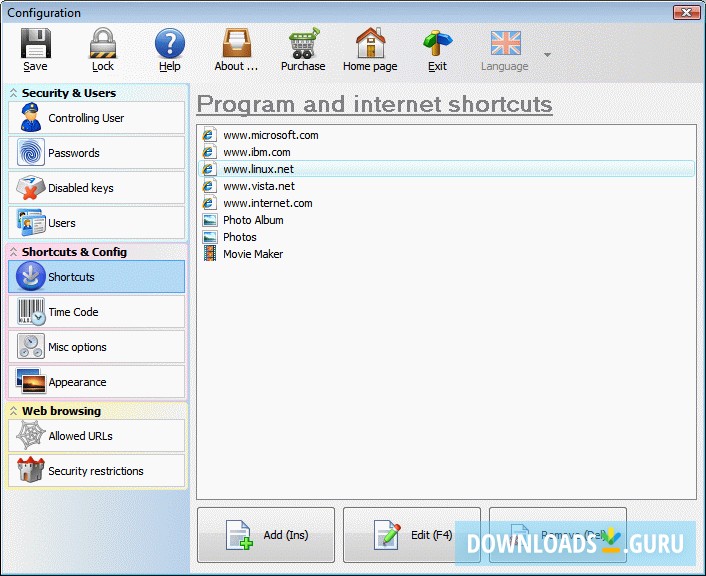Click the Purchase shopping cart icon
The image size is (706, 576).
point(303,43)
